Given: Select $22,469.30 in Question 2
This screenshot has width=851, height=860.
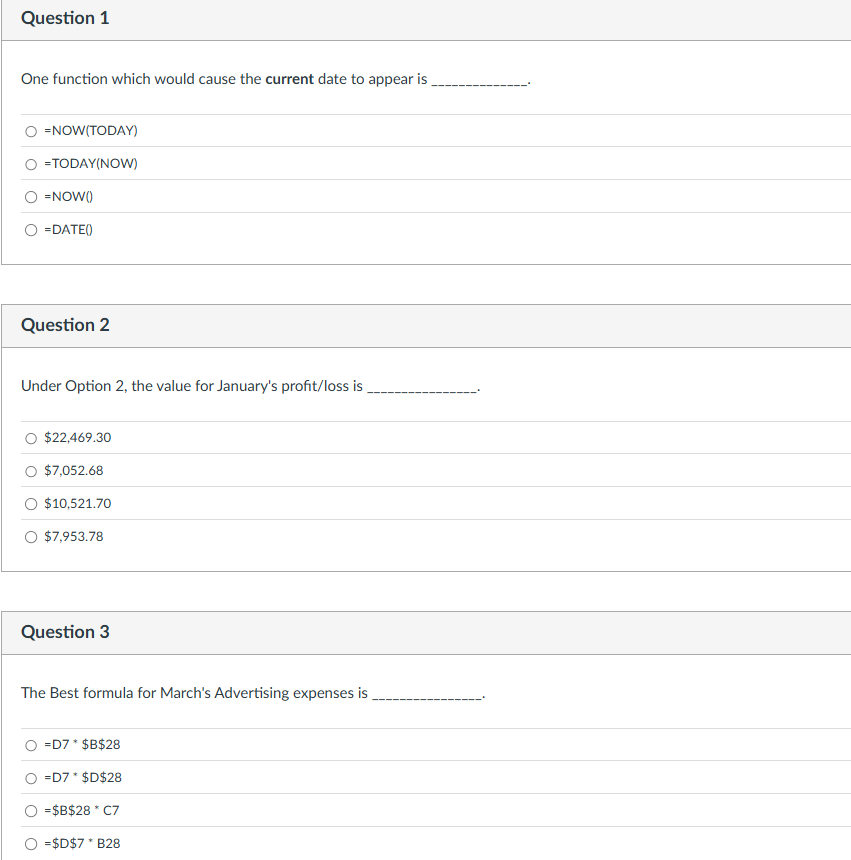Looking at the screenshot, I should (x=31, y=437).
